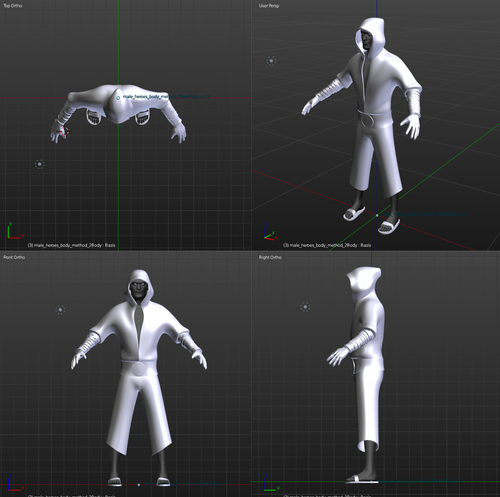Image resolution: width=500 pixels, height=497 pixels.
Task: Click the object info text in User Persp view
Action: click(327, 245)
